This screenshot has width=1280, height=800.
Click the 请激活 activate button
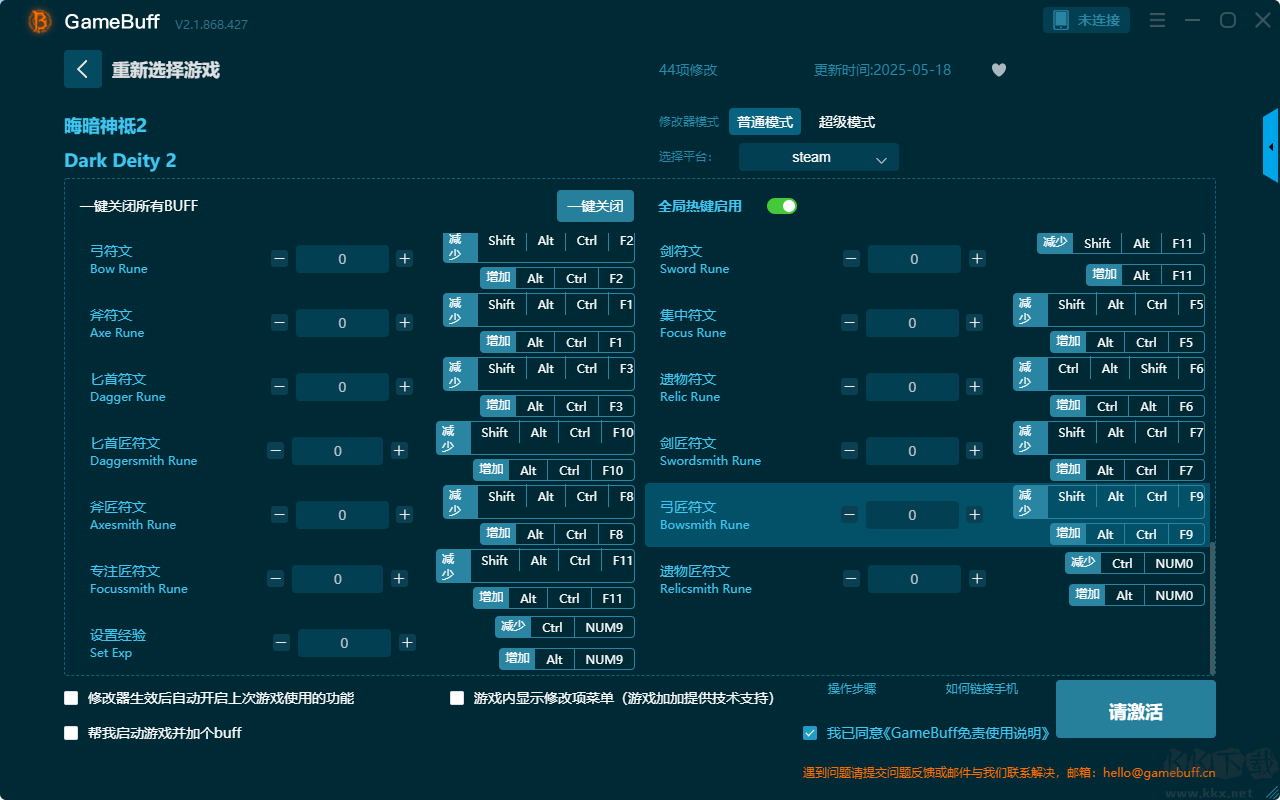tap(1135, 710)
